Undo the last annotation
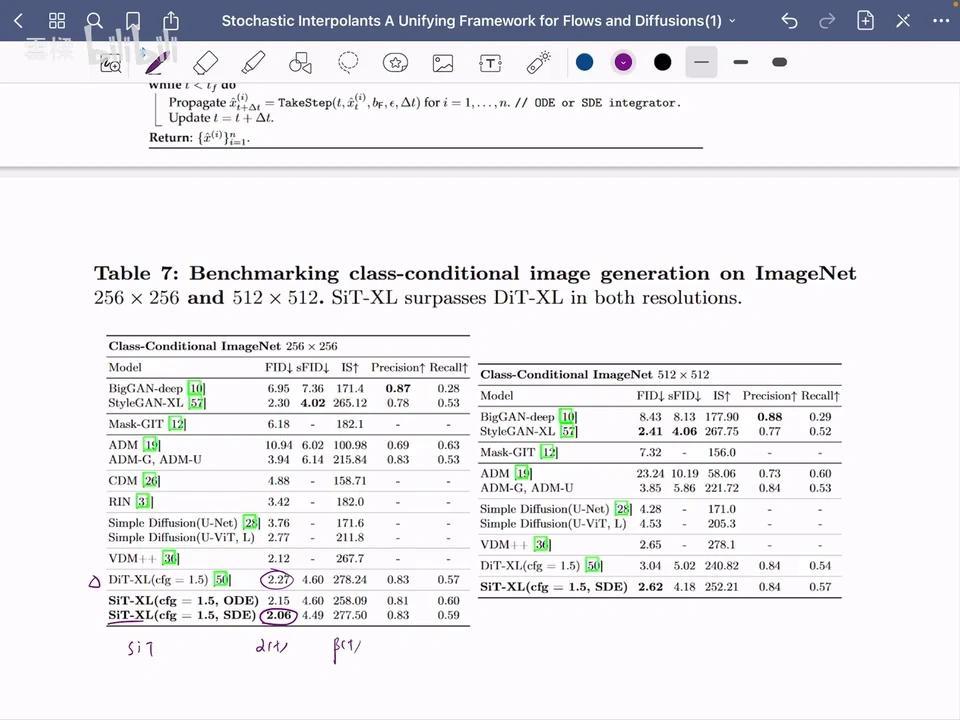Screen dimensions: 960x720 (x=789, y=20)
